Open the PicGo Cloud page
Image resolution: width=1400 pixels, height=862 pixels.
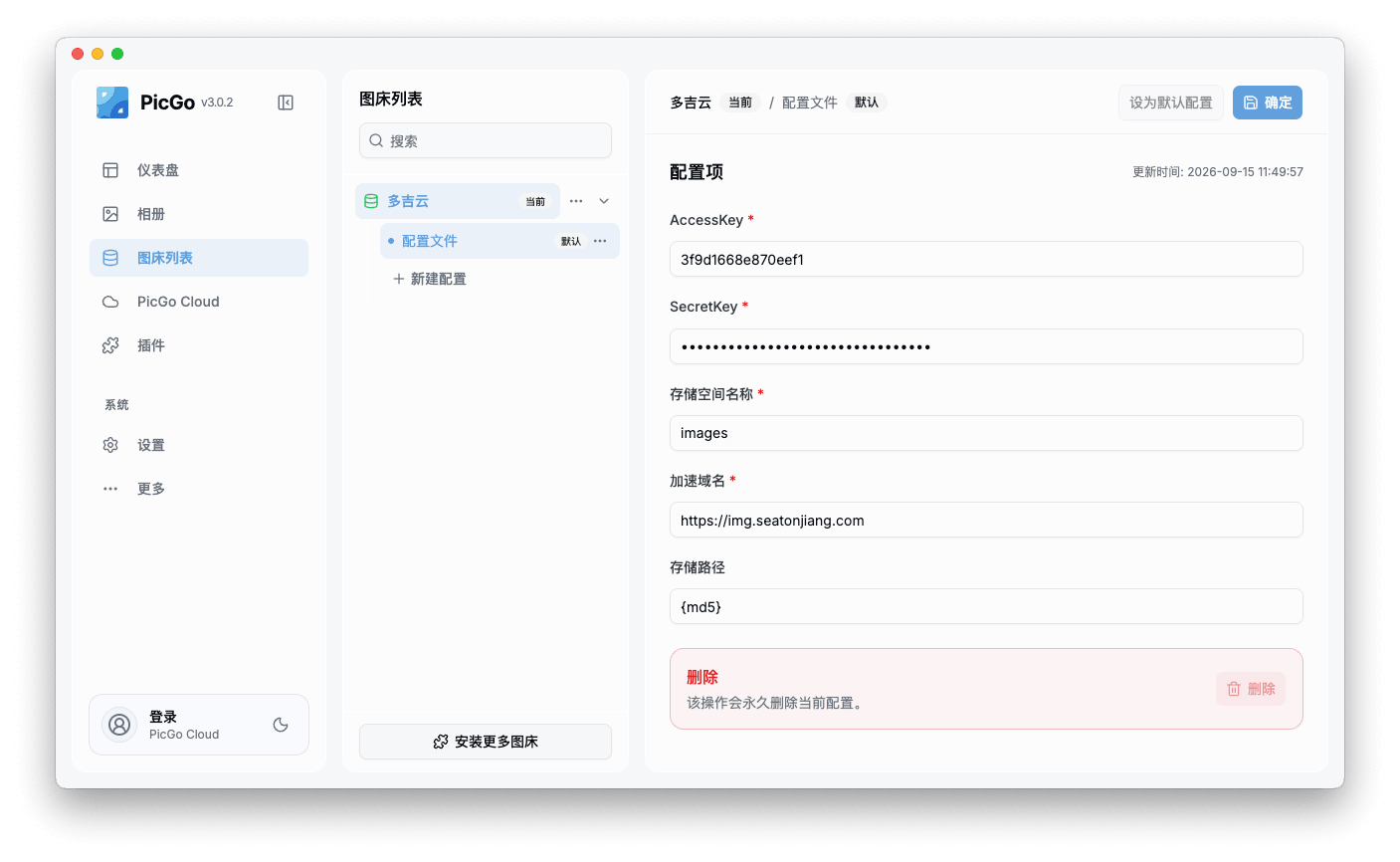[199, 302]
